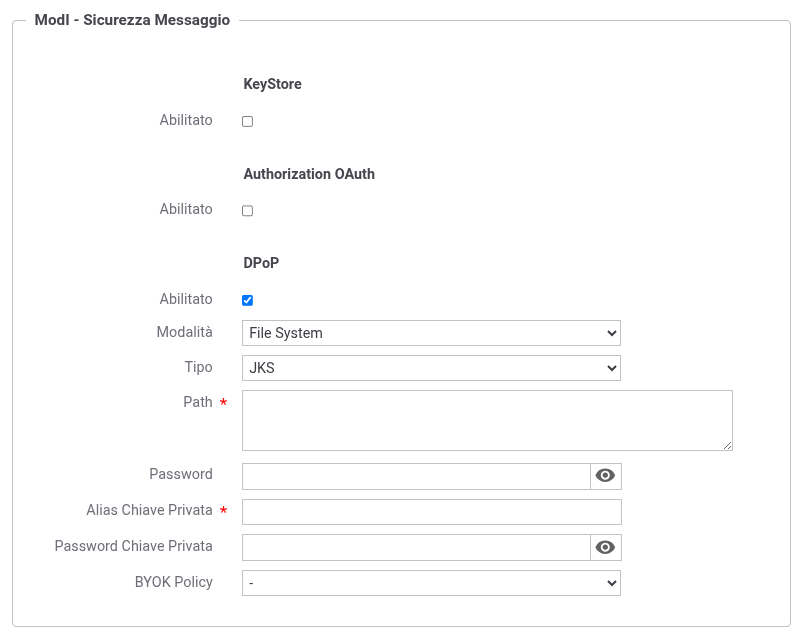Click the Authorization OAuth section heading
806x640 pixels.
click(x=309, y=174)
